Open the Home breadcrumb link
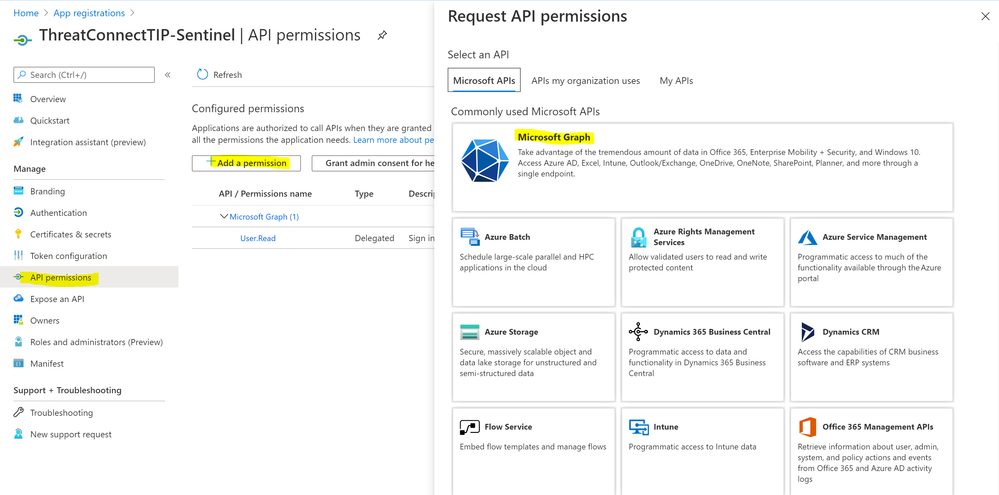 tap(25, 13)
